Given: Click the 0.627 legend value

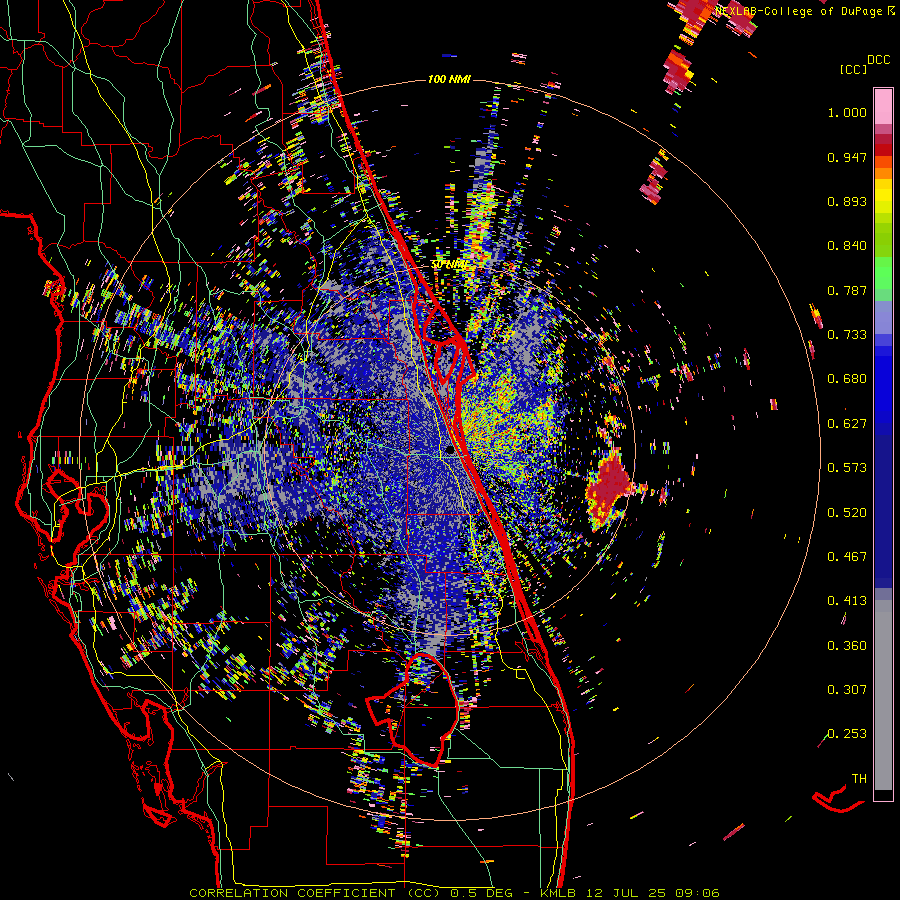Looking at the screenshot, I should tap(847, 424).
